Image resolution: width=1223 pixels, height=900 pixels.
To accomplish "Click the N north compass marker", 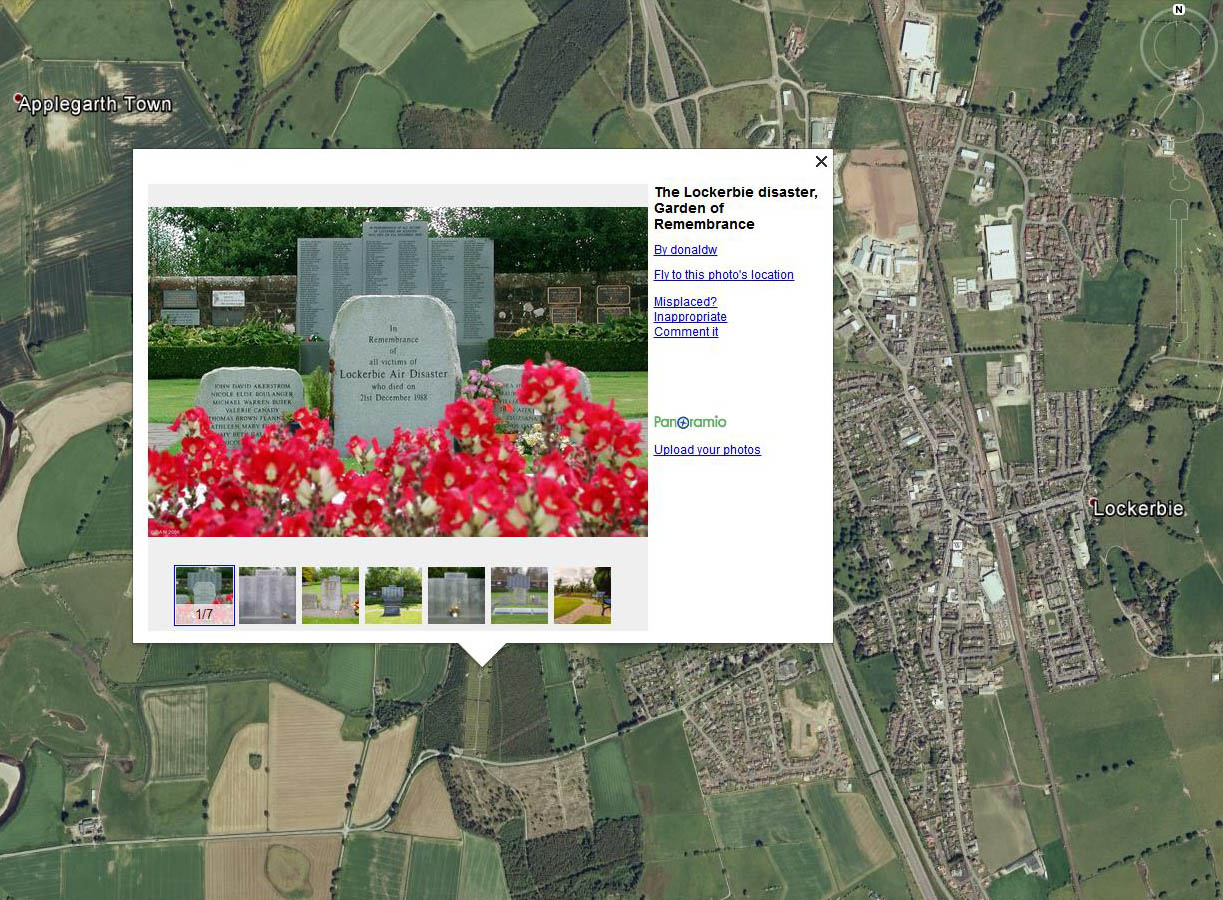I will pyautogui.click(x=1179, y=9).
